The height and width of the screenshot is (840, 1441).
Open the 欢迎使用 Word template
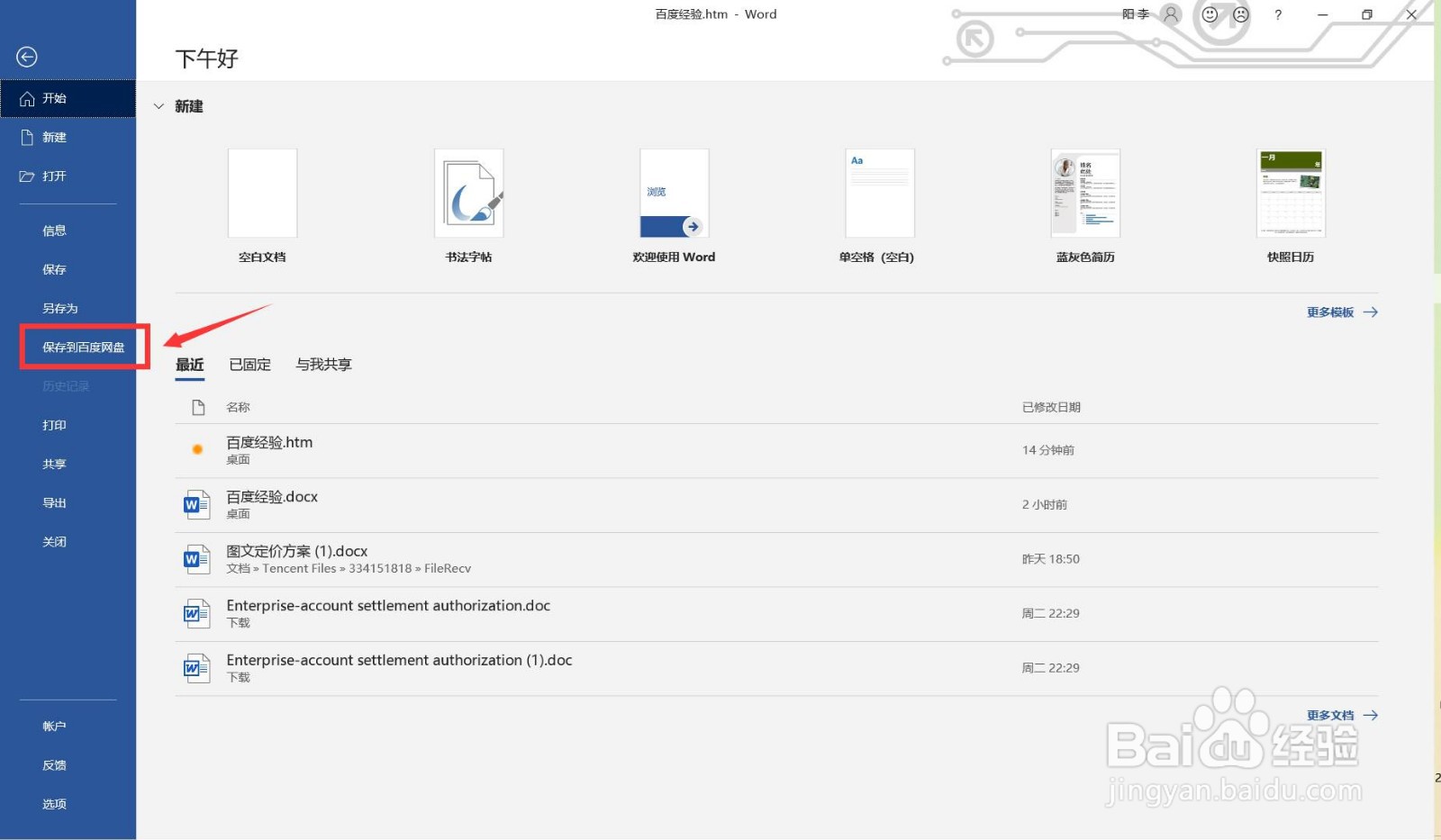(674, 193)
